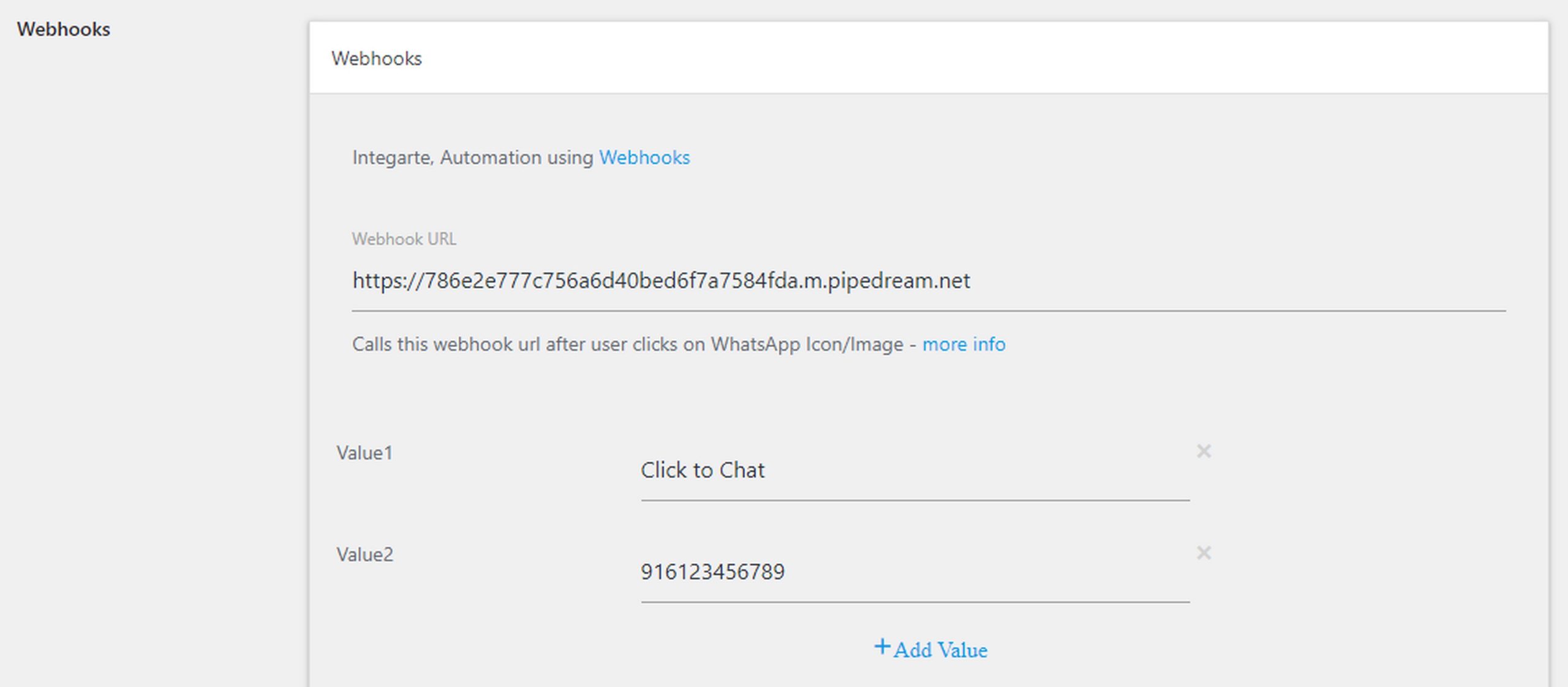Click the '+ Add Value' link

(930, 649)
